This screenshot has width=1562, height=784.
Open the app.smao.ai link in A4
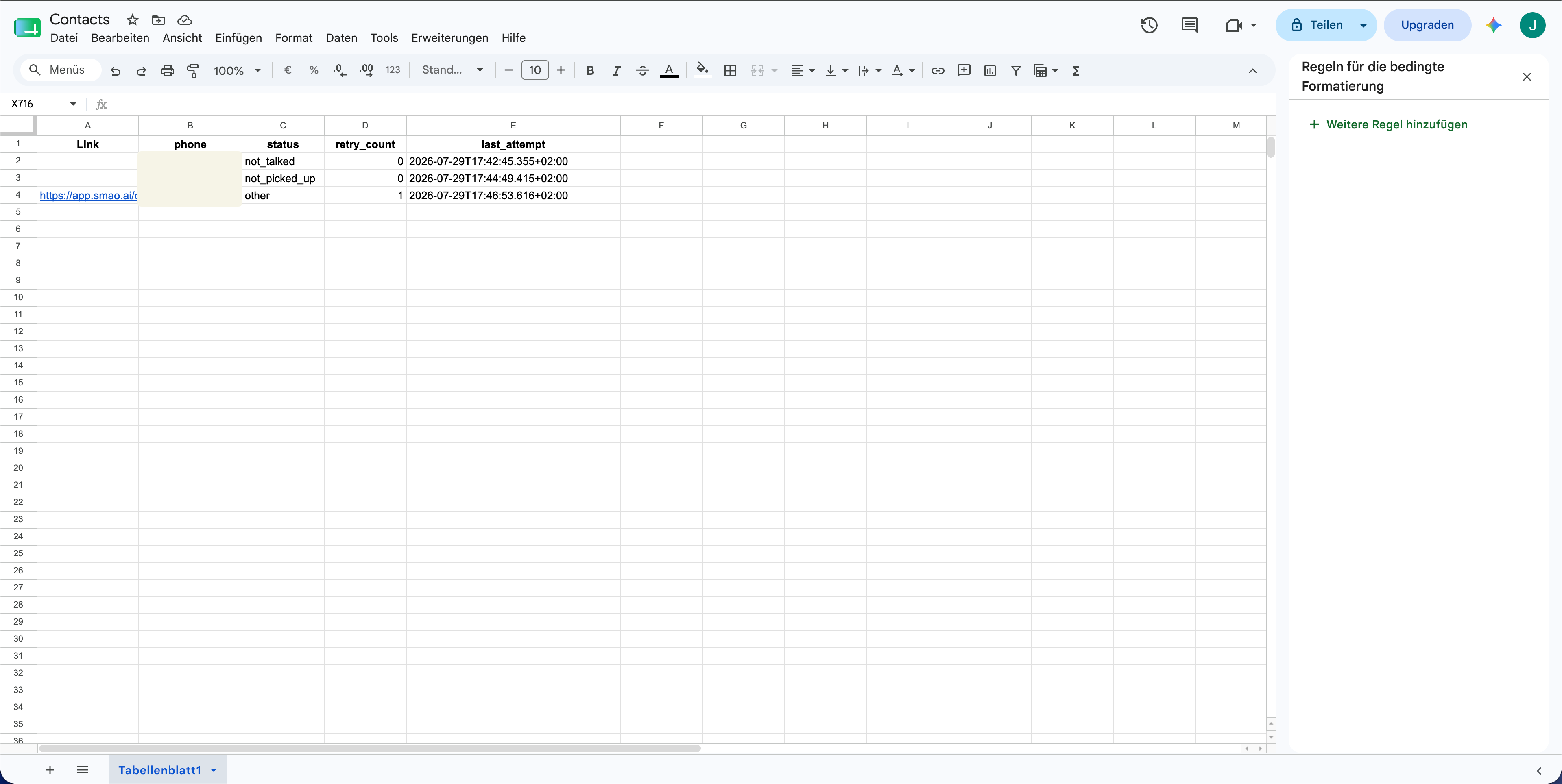pyautogui.click(x=89, y=195)
